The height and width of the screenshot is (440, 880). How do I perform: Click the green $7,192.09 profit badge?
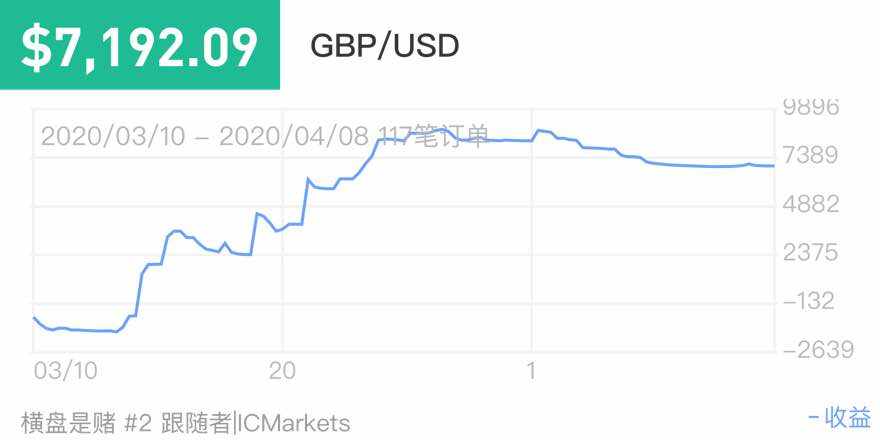(140, 46)
